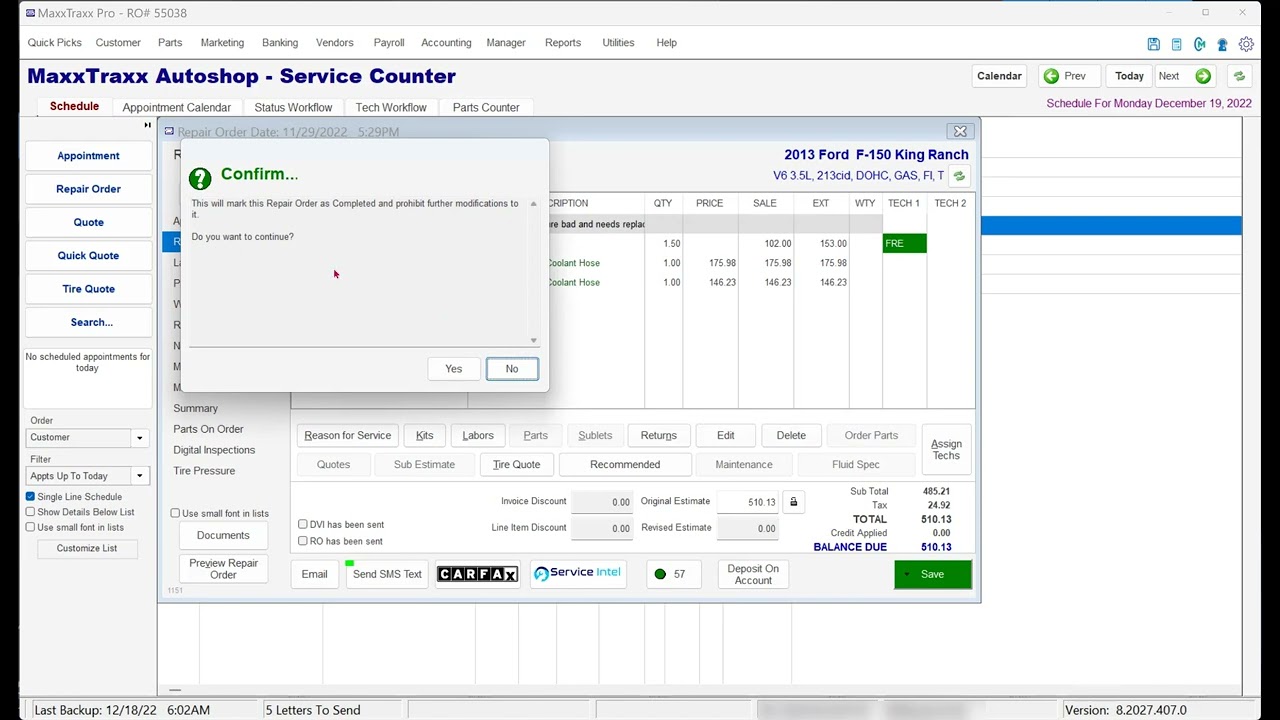
Task: Click the green dot 57 indicator button
Action: [672, 574]
